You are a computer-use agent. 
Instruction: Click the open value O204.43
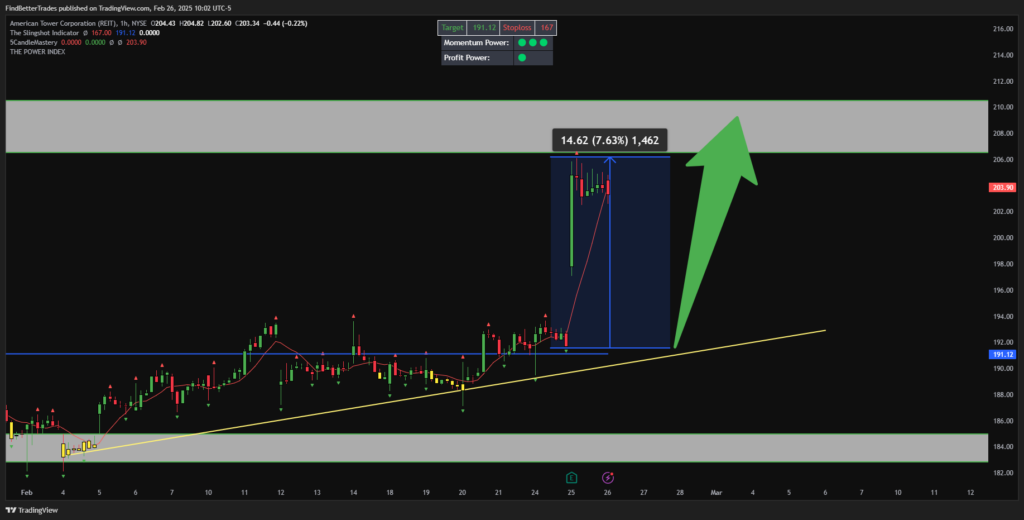point(163,24)
